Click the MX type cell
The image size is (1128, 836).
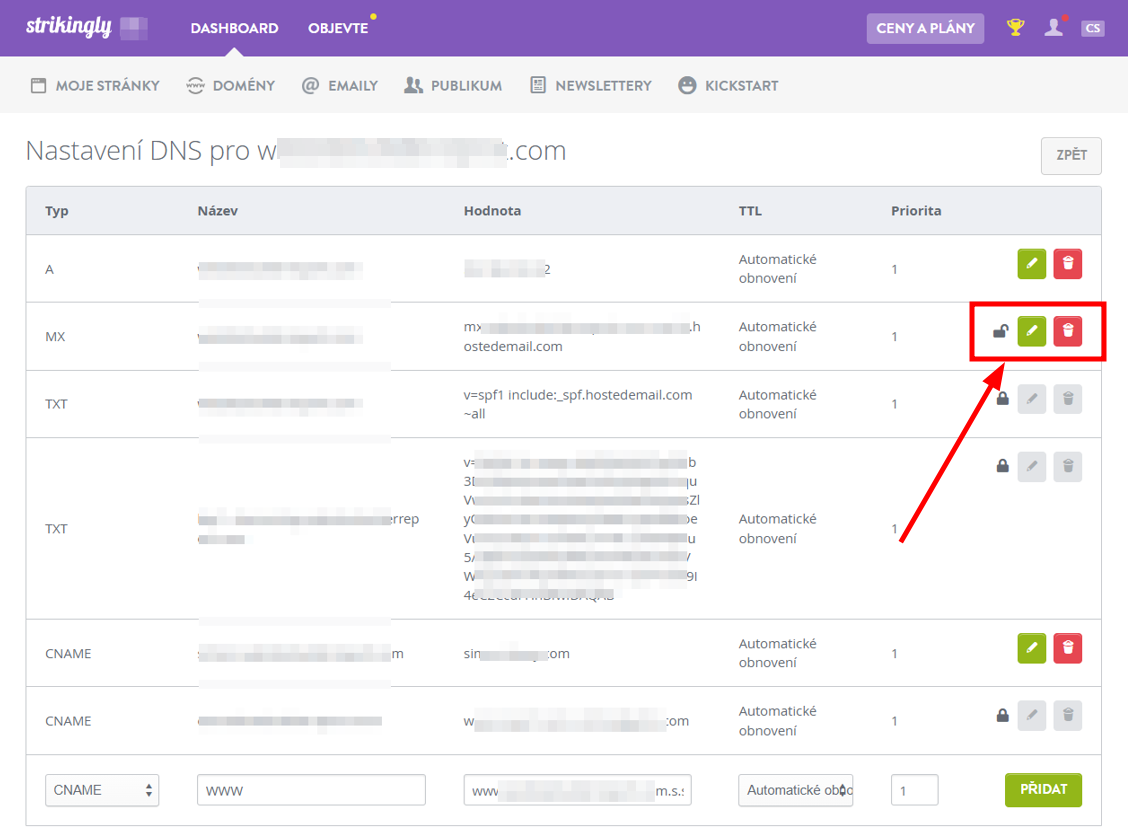coord(55,337)
